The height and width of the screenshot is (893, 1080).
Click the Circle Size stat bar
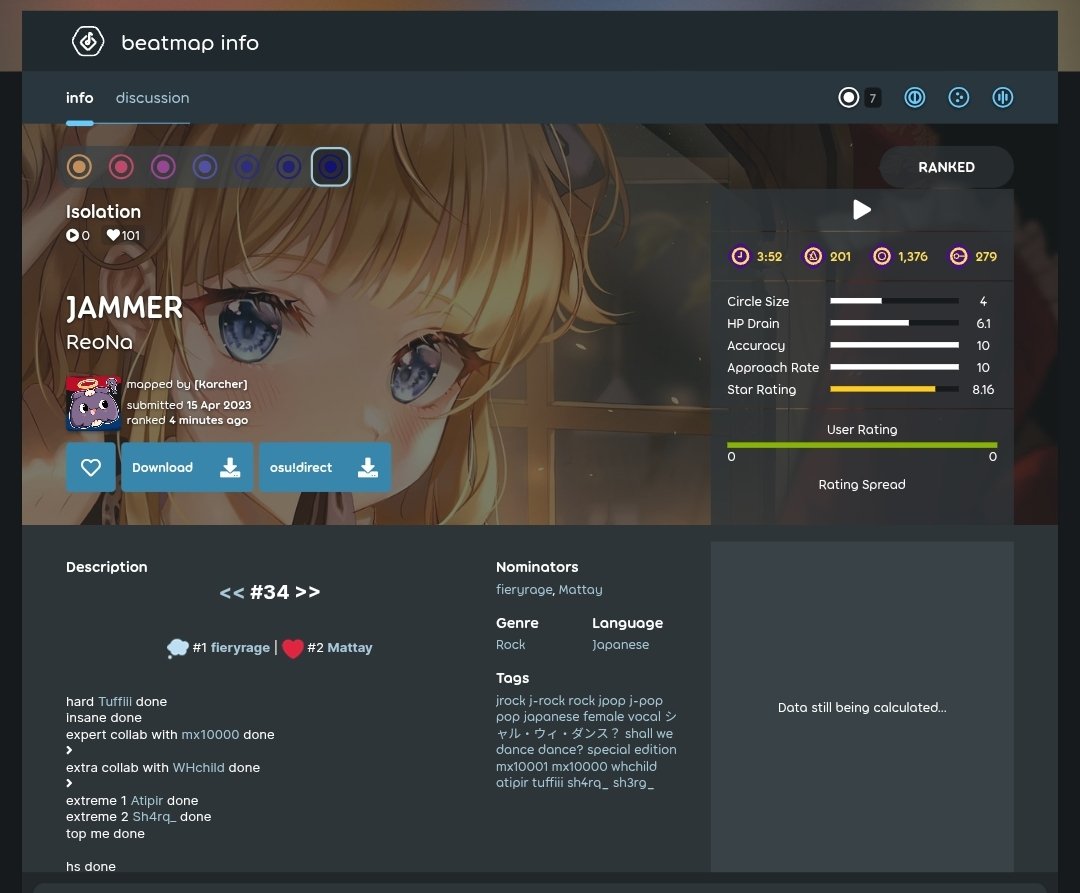pos(895,301)
